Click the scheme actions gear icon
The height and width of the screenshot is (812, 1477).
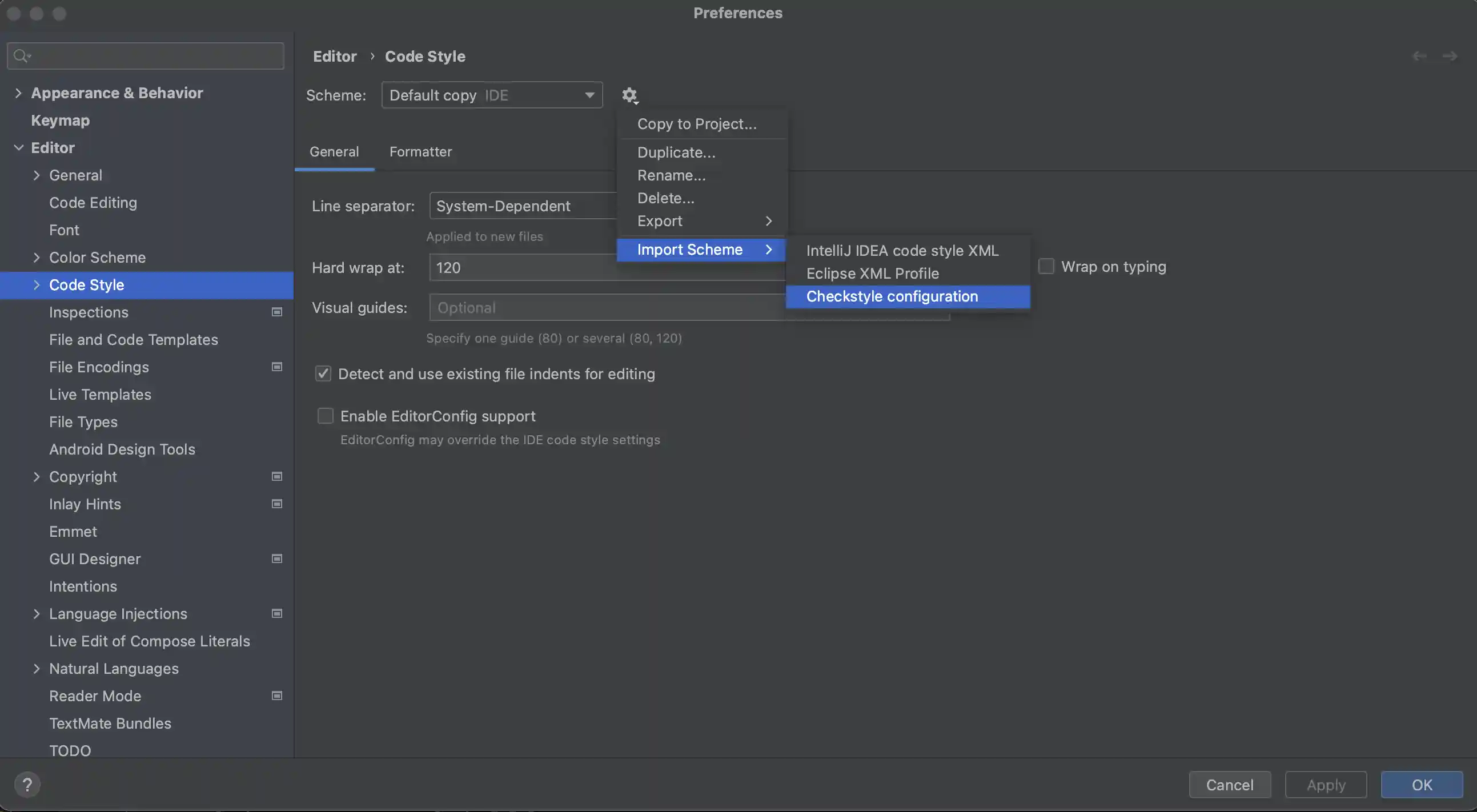[x=629, y=95]
